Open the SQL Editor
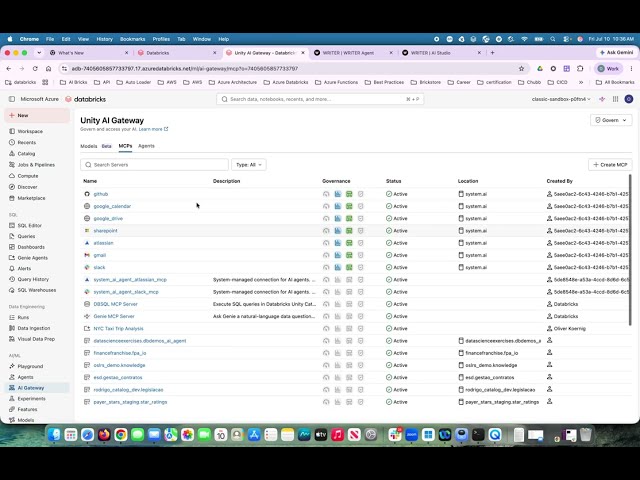This screenshot has height=480, width=640. click(x=29, y=225)
